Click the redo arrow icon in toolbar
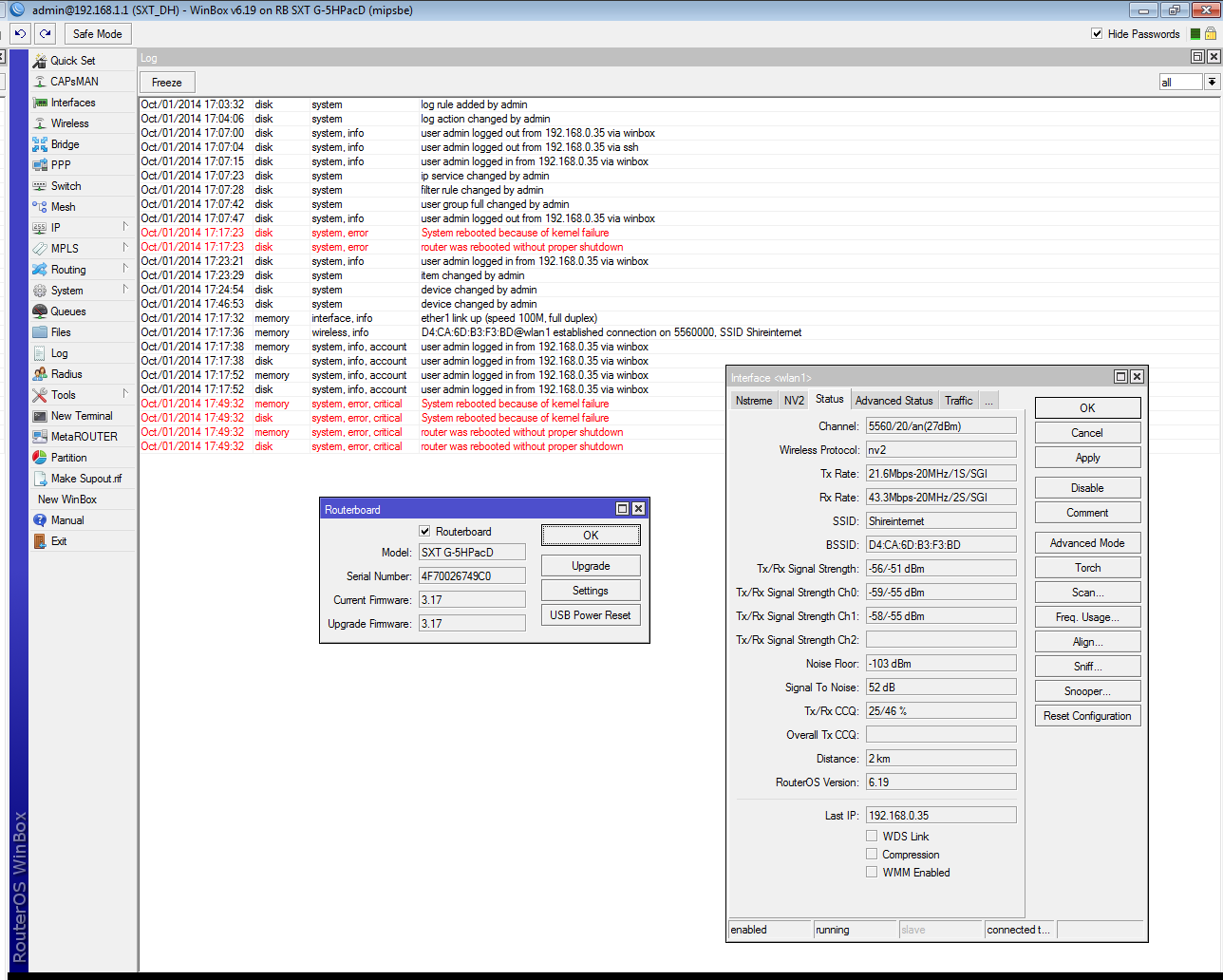Screen dimensions: 1223x980 [45, 33]
